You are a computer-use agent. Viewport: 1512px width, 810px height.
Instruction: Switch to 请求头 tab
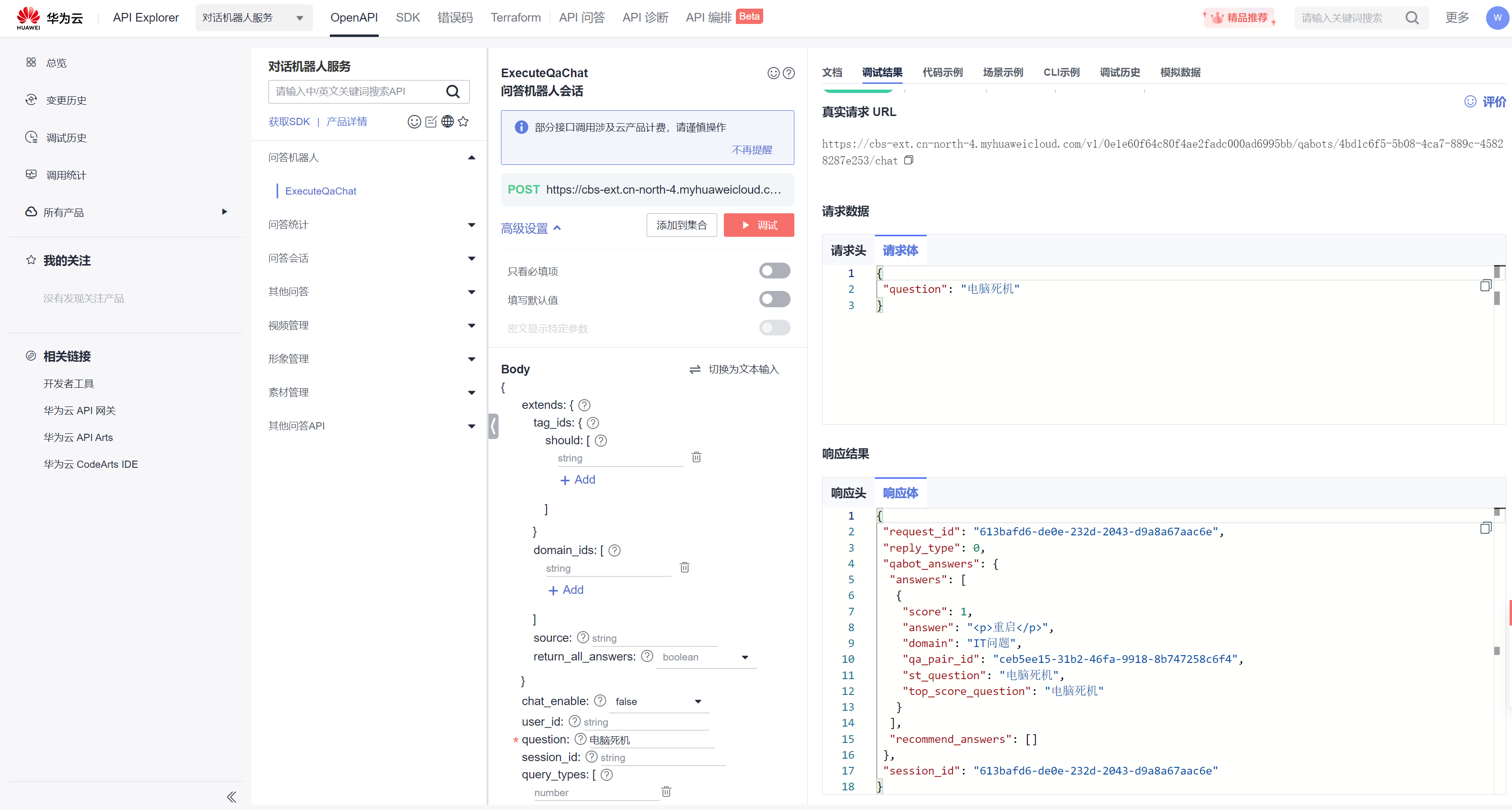click(x=848, y=251)
